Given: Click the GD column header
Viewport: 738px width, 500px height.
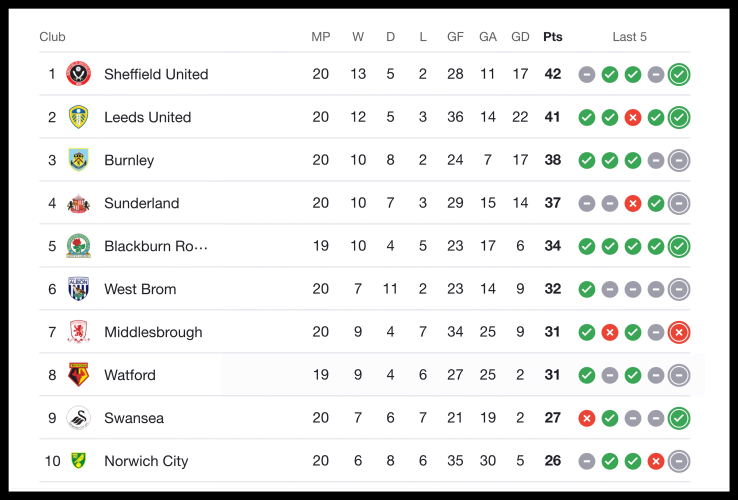Looking at the screenshot, I should point(520,37).
